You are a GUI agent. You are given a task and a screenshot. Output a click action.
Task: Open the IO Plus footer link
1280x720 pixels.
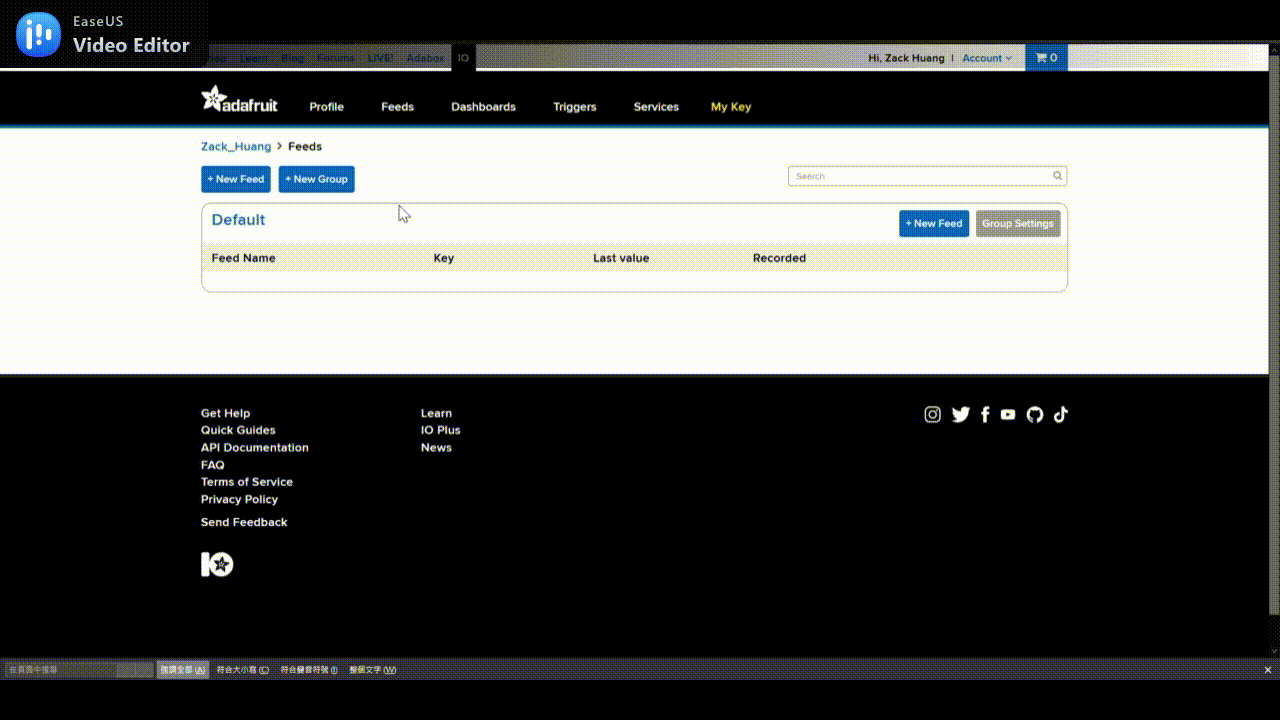[441, 430]
